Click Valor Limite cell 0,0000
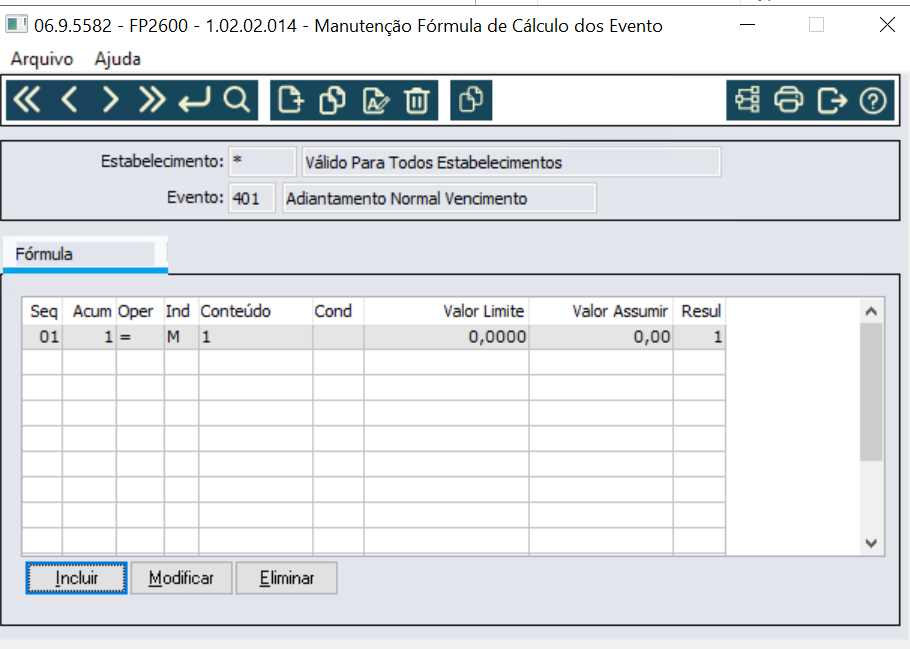The image size is (910, 649). click(446, 337)
